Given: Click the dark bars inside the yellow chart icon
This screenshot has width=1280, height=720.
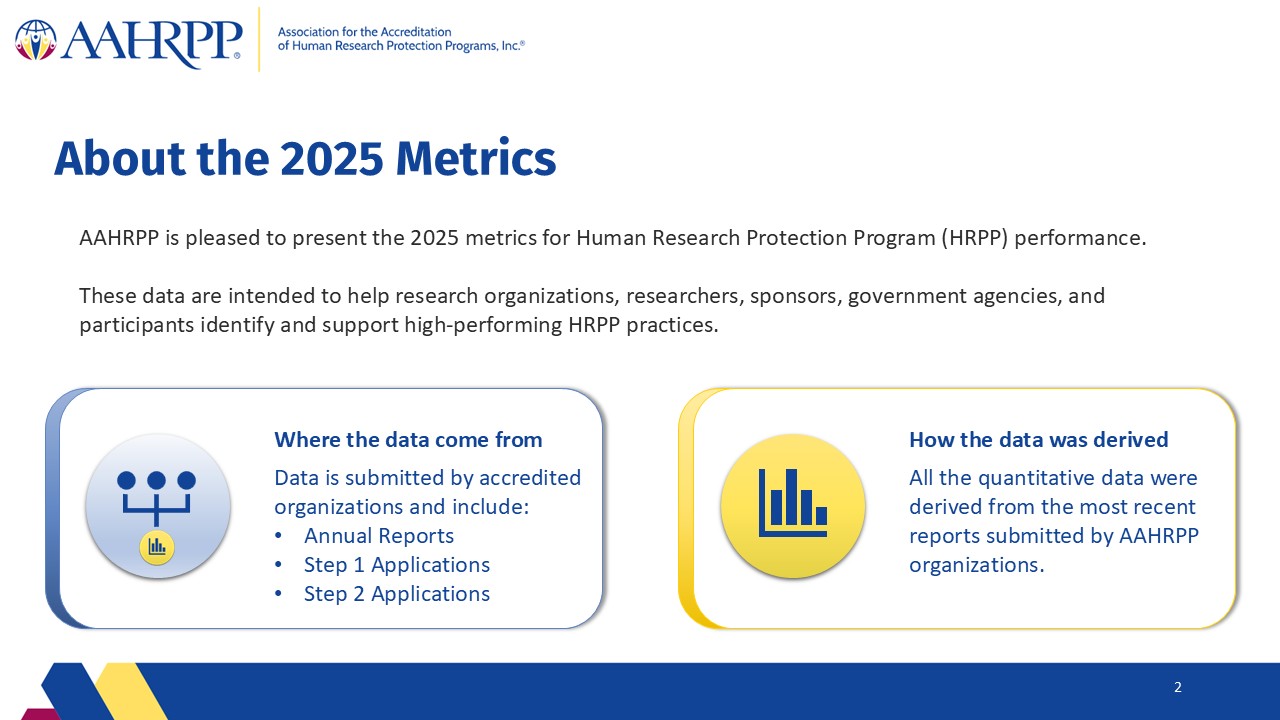Looking at the screenshot, I should [x=793, y=502].
